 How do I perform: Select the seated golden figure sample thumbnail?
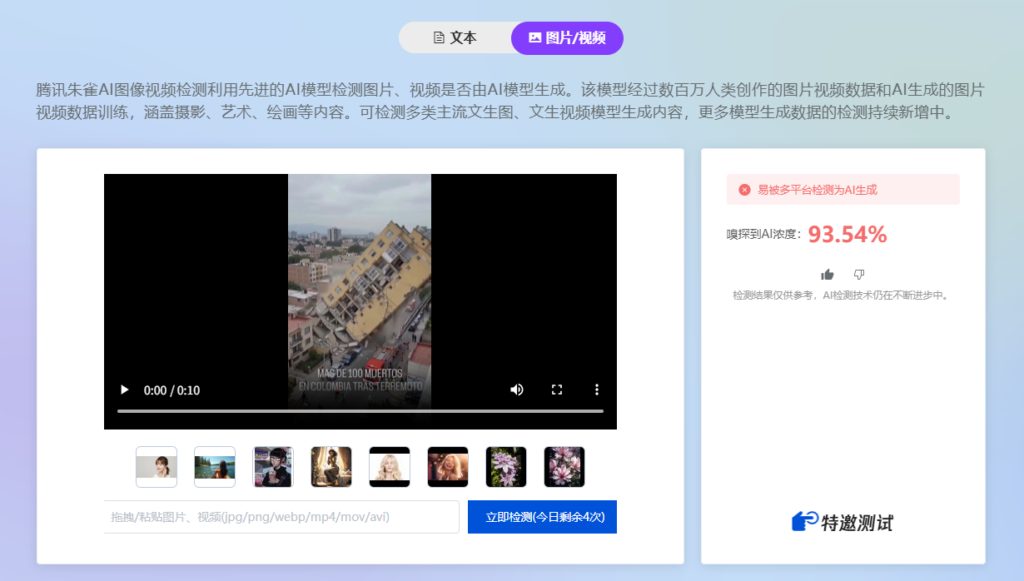[331, 467]
